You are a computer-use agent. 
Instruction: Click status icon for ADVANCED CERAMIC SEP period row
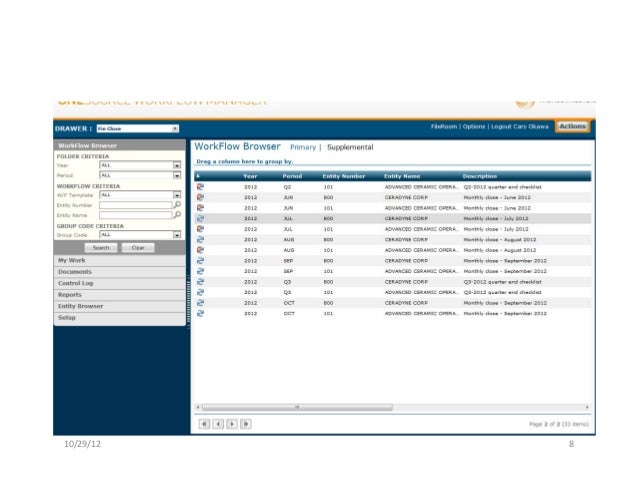click(x=200, y=271)
